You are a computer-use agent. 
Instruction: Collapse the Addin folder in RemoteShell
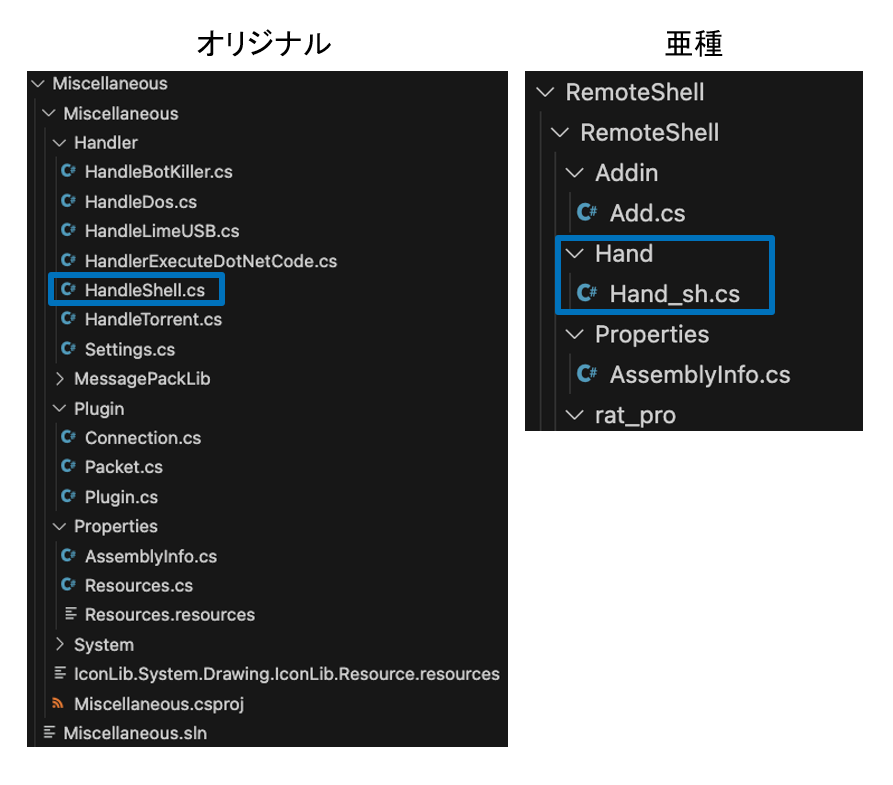pos(575,173)
